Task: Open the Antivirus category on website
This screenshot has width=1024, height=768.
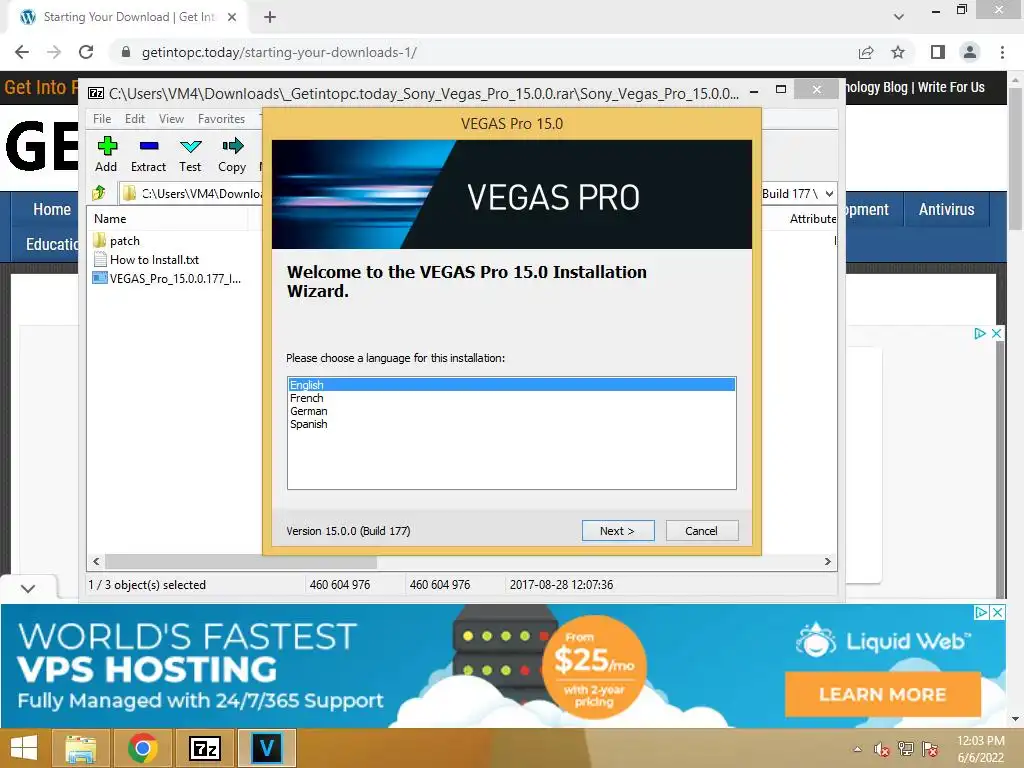Action: 946,210
